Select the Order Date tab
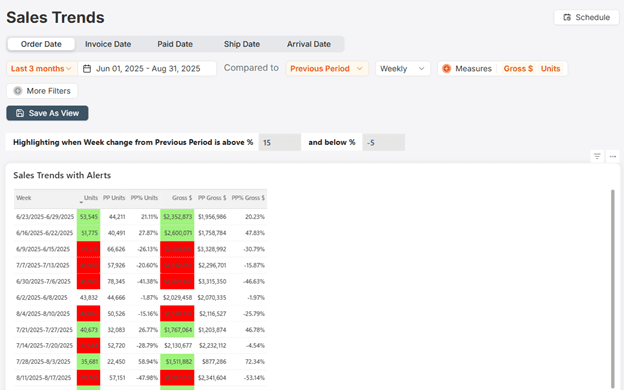This screenshot has height=390, width=624. pos(41,44)
